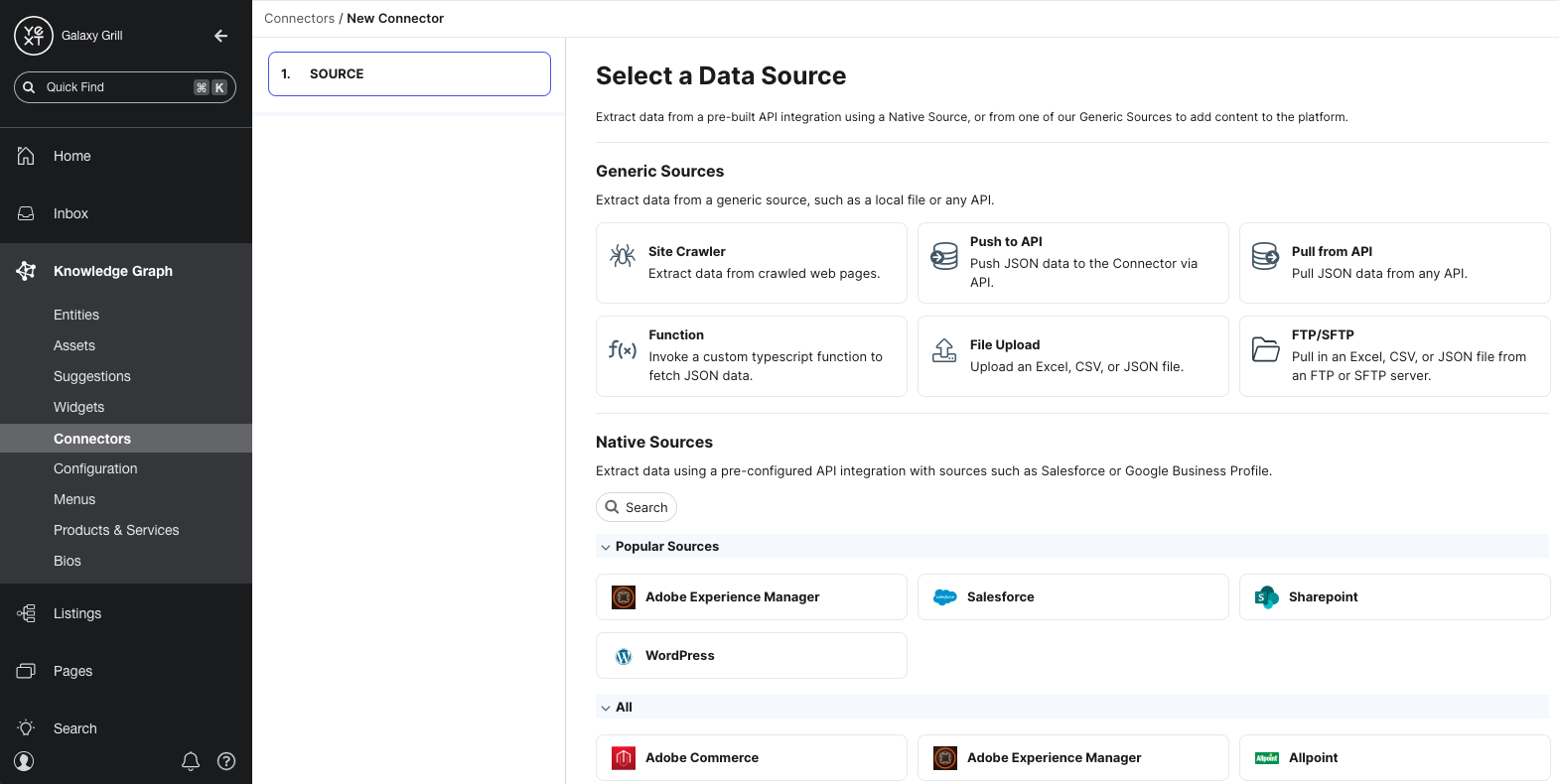
Task: Choose File Upload source title
Action: 1005,344
